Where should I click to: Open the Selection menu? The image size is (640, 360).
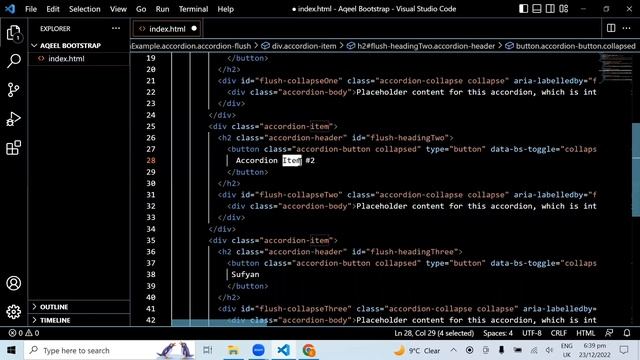(84, 9)
